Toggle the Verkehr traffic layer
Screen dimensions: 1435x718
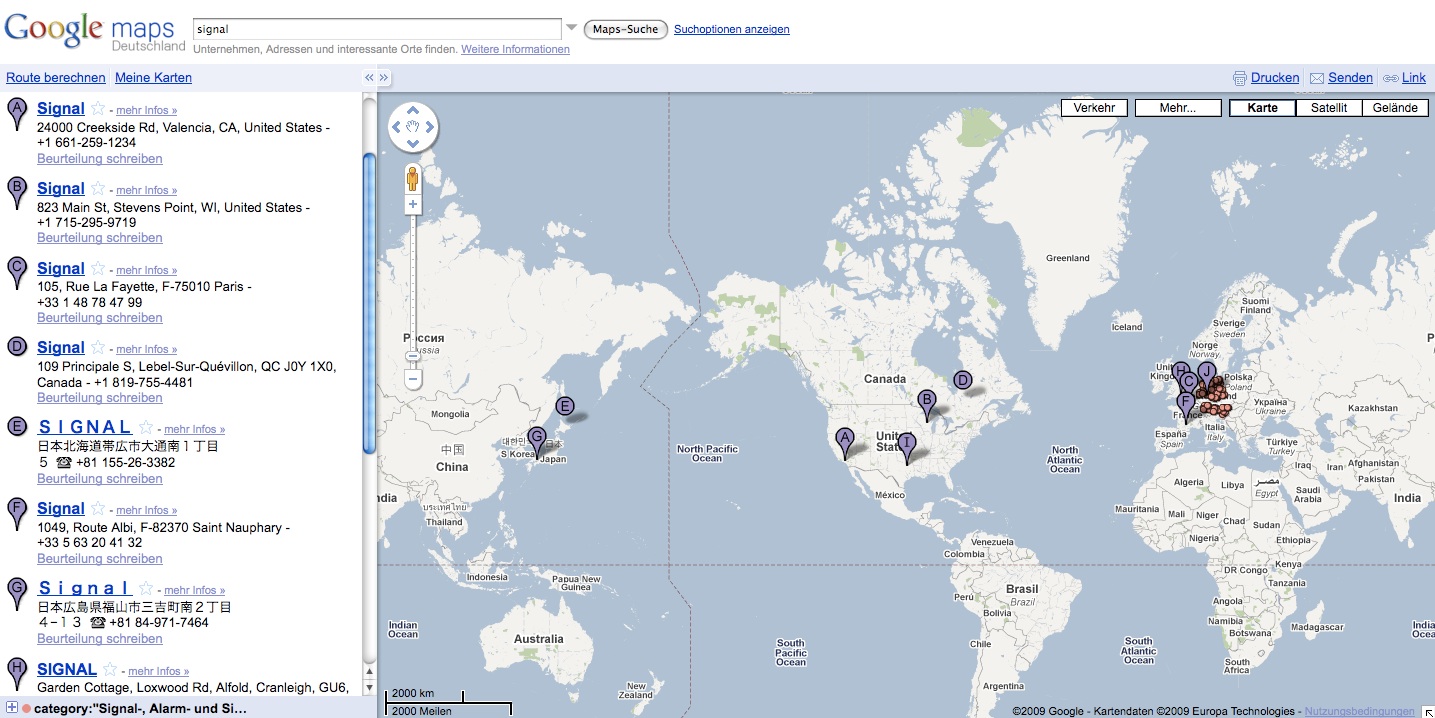click(x=1094, y=108)
